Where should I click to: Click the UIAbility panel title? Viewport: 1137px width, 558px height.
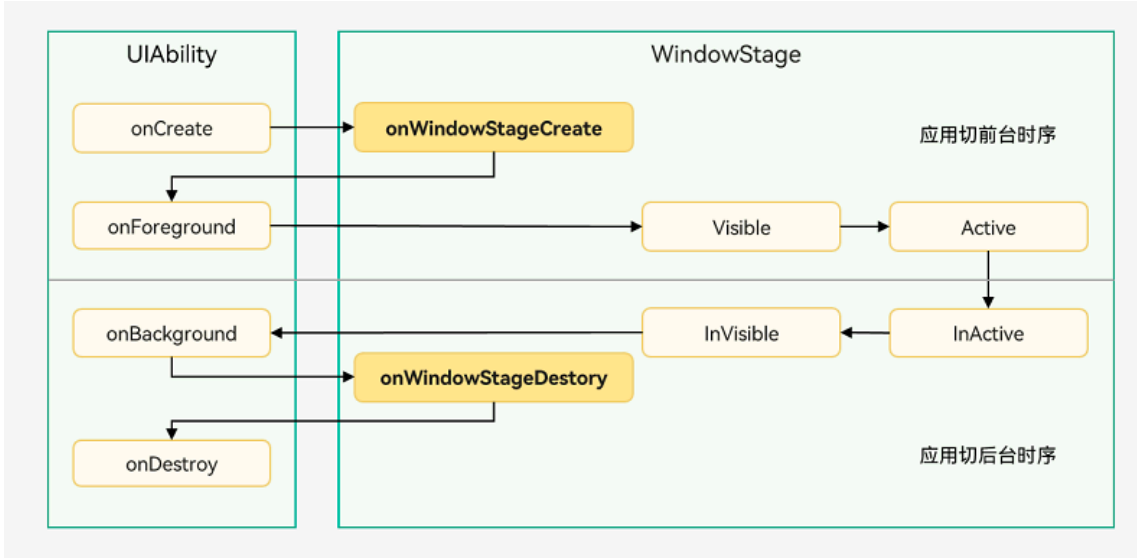pos(171,54)
